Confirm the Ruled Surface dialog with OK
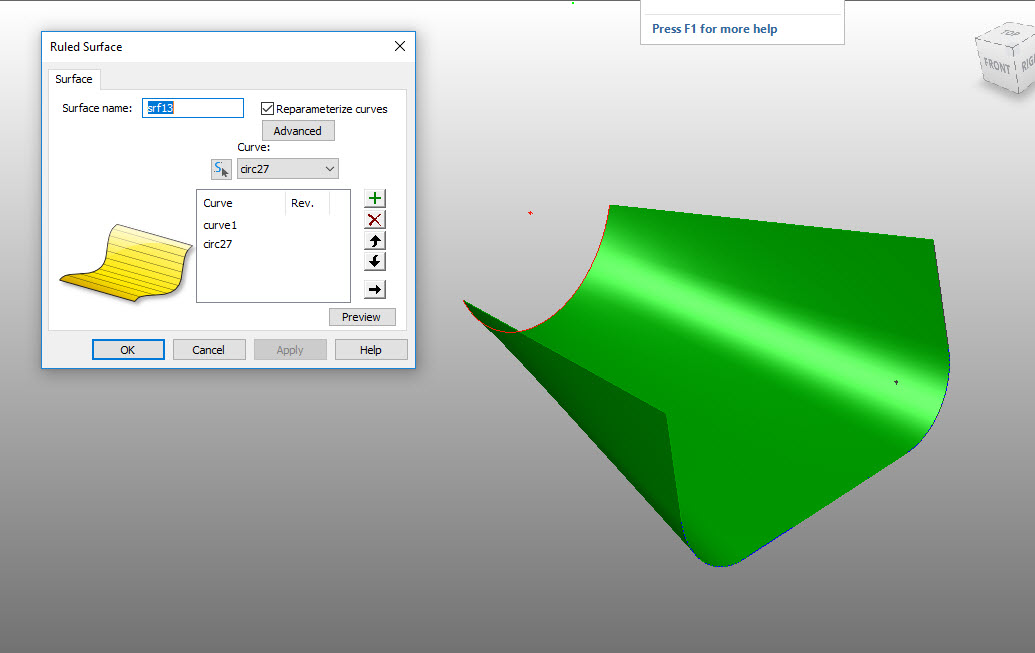 coord(128,349)
